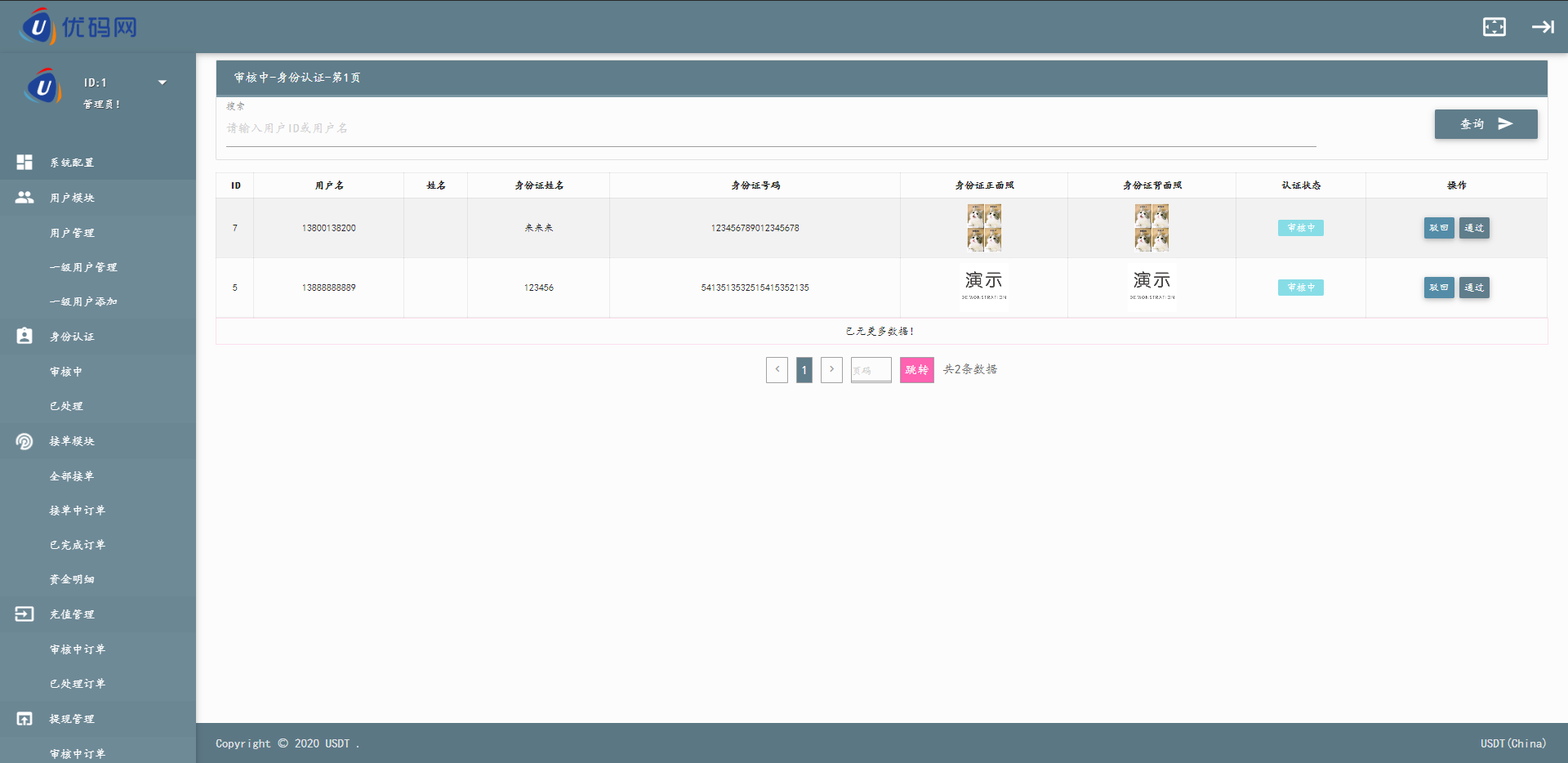Open front ID photo for user 13888888889
Screen dimensions: 1568x763
coord(984,286)
